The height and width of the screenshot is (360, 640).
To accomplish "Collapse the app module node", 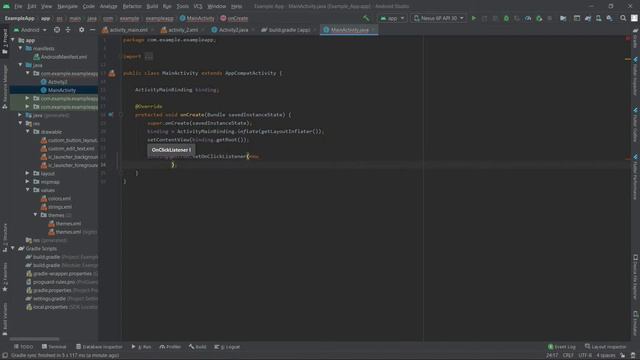I will tap(13, 40).
